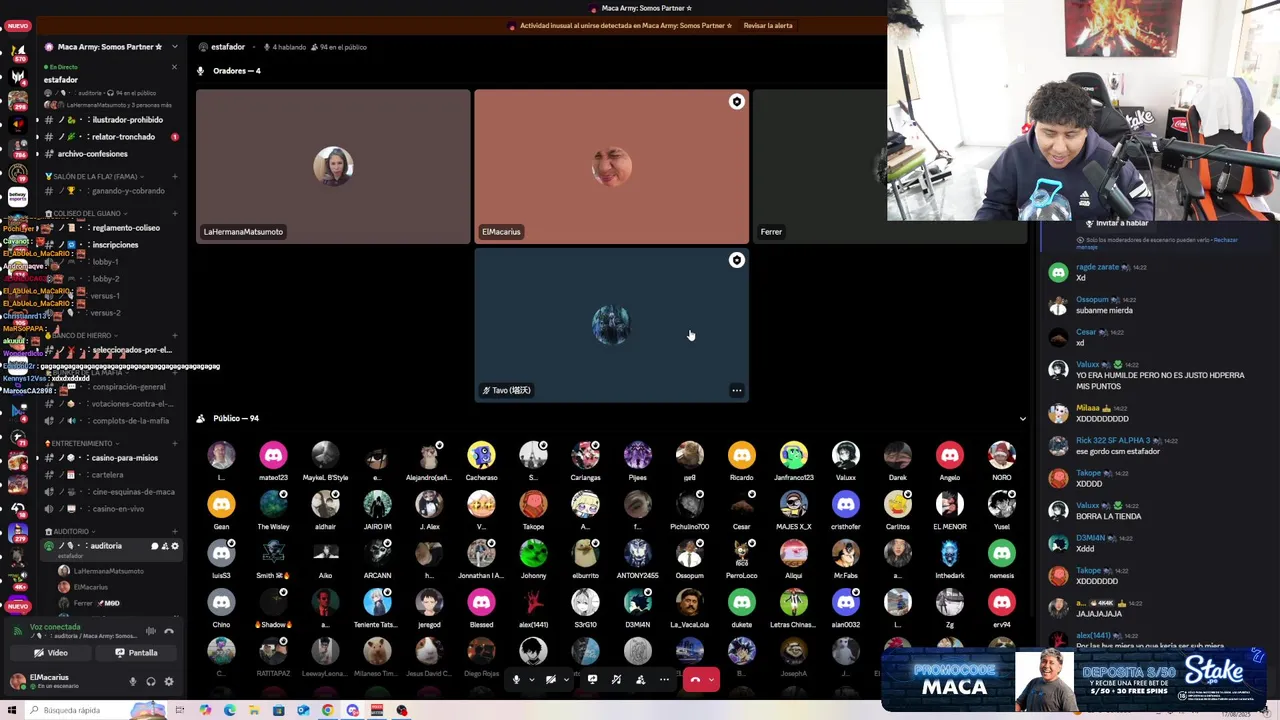Open betway esports server icon

18,198
